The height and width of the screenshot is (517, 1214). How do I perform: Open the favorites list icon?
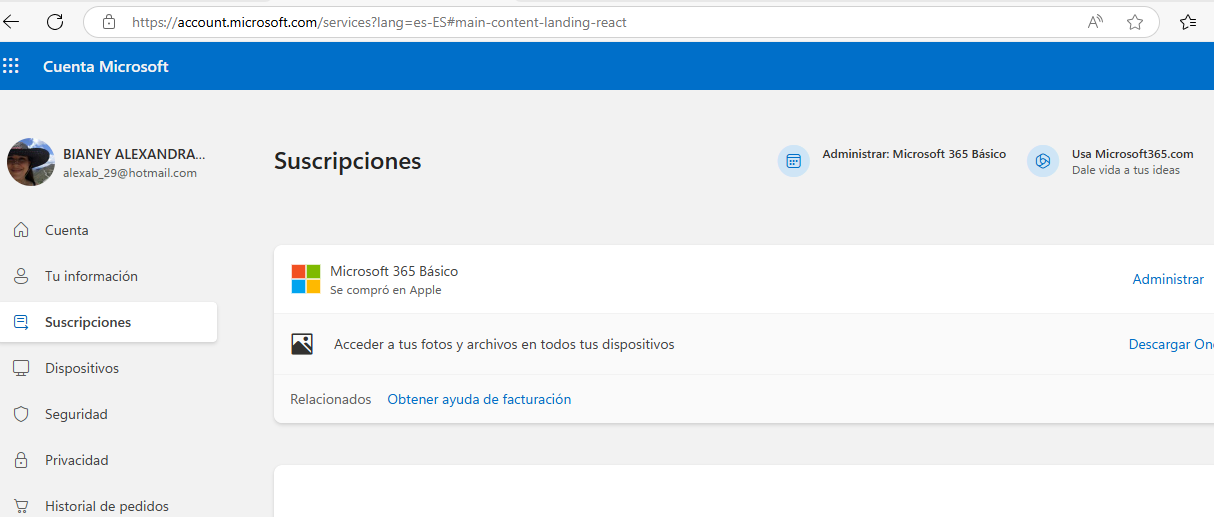point(1188,21)
